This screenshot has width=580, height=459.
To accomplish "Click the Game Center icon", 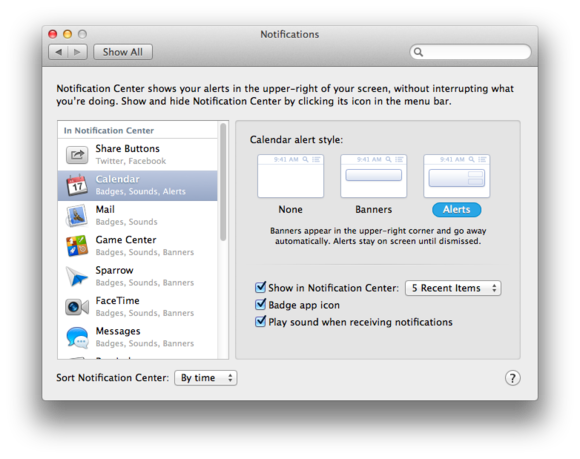I will (77, 246).
